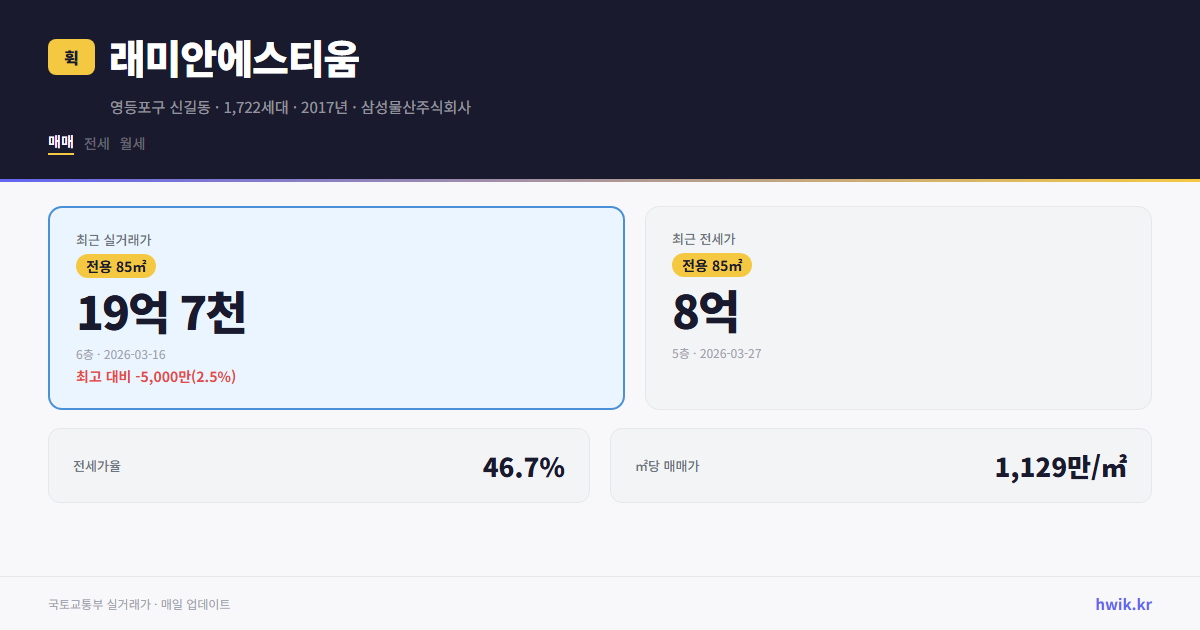Select the red 최고 대비 -5,000만(2.5%) text
Image resolution: width=1200 pixels, height=630 pixels.
click(155, 377)
